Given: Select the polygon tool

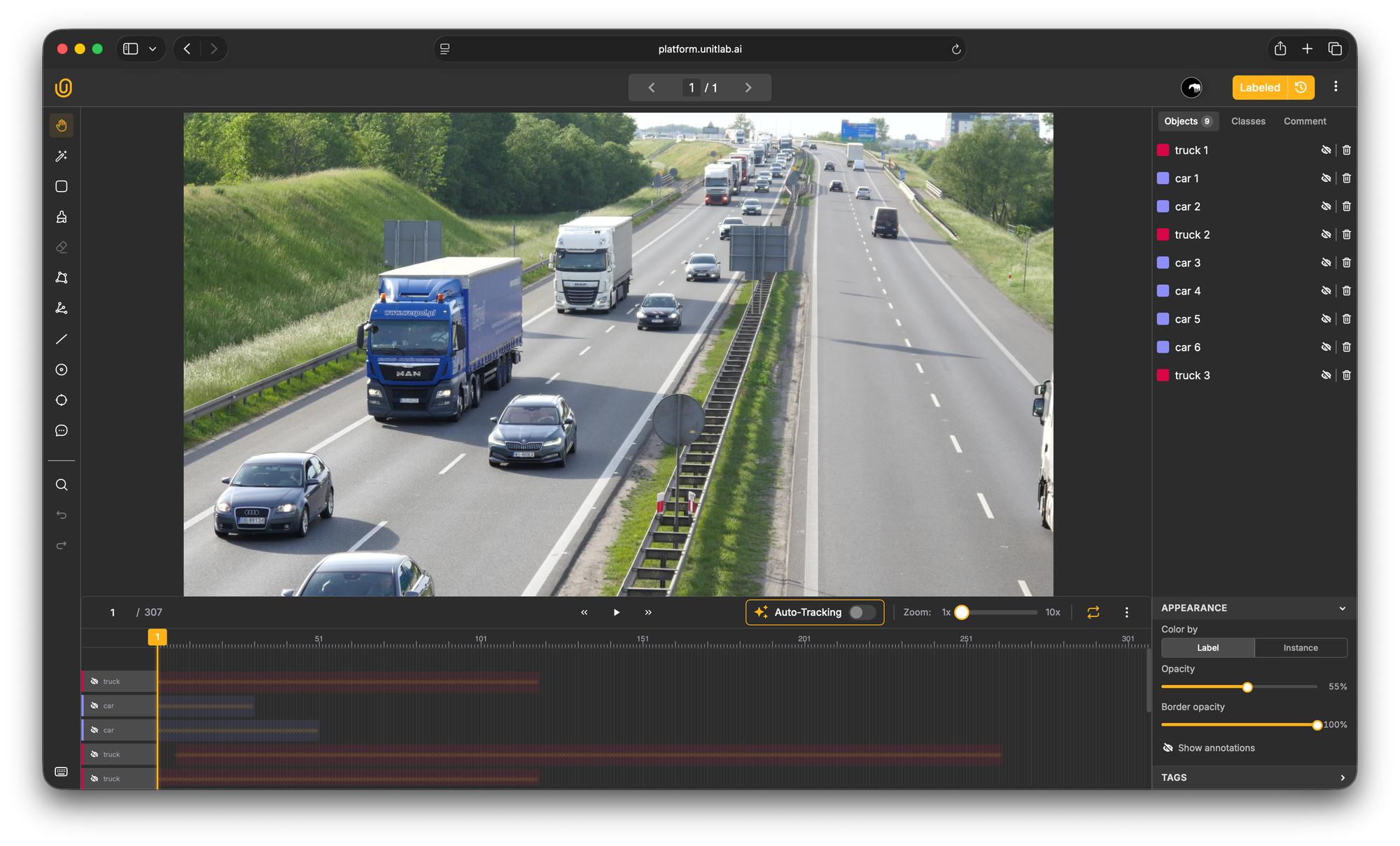Looking at the screenshot, I should pyautogui.click(x=62, y=278).
